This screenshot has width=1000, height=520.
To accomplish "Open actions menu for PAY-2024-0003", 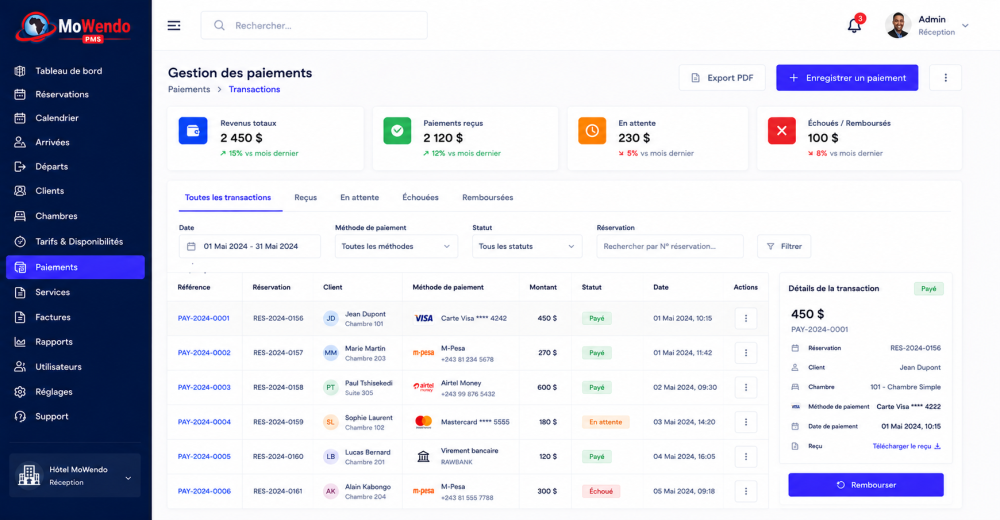I will click(x=746, y=387).
